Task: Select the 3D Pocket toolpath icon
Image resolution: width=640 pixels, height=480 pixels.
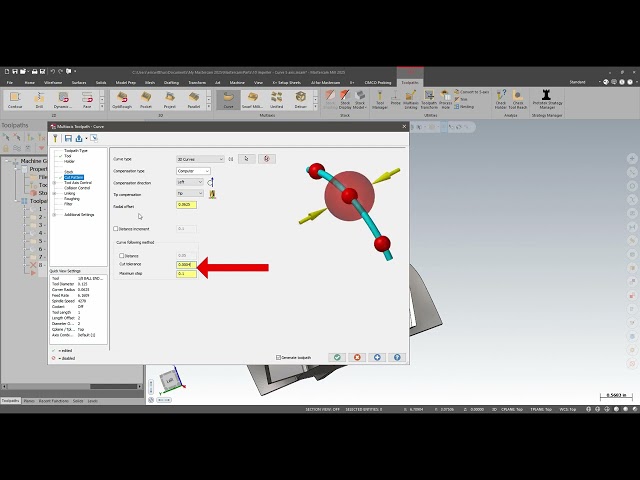Action: [x=146, y=100]
